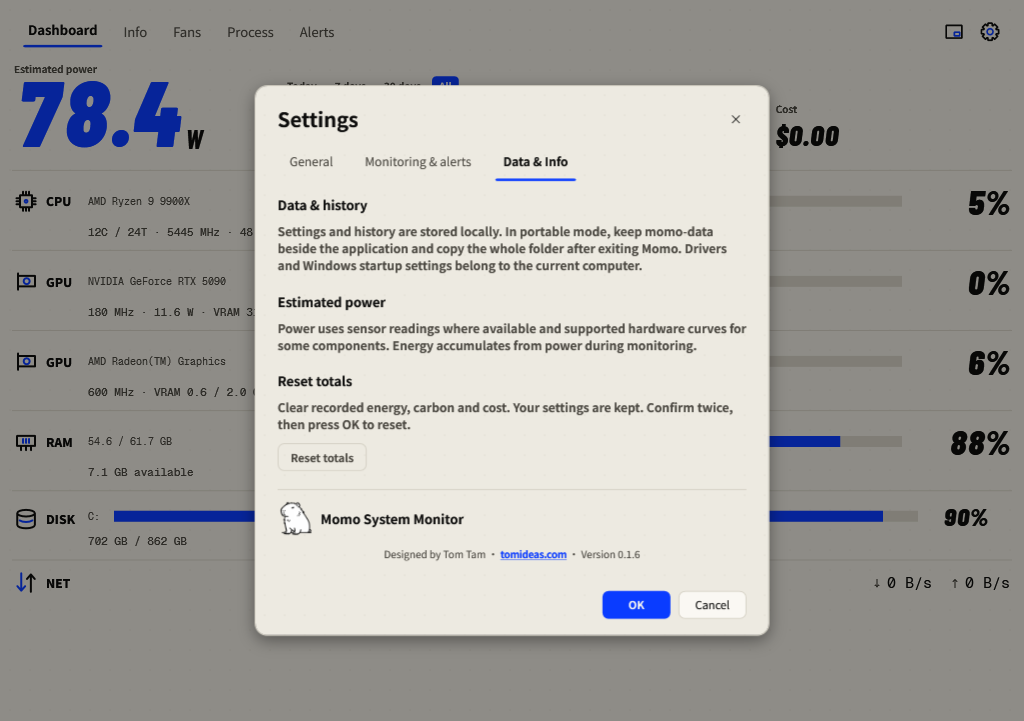This screenshot has width=1024, height=721.
Task: Open the compact window mode icon
Action: point(953,32)
